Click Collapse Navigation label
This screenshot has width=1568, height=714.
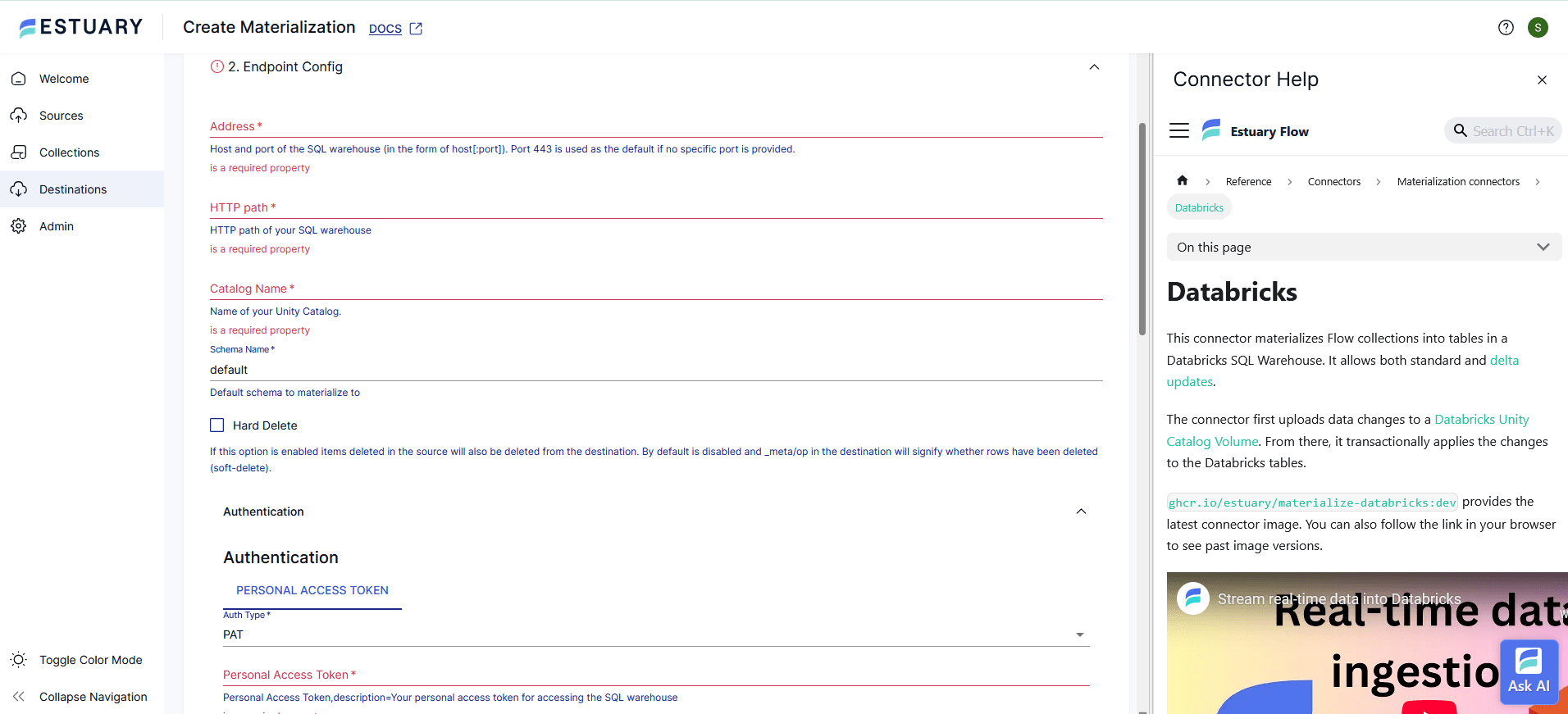pos(93,697)
